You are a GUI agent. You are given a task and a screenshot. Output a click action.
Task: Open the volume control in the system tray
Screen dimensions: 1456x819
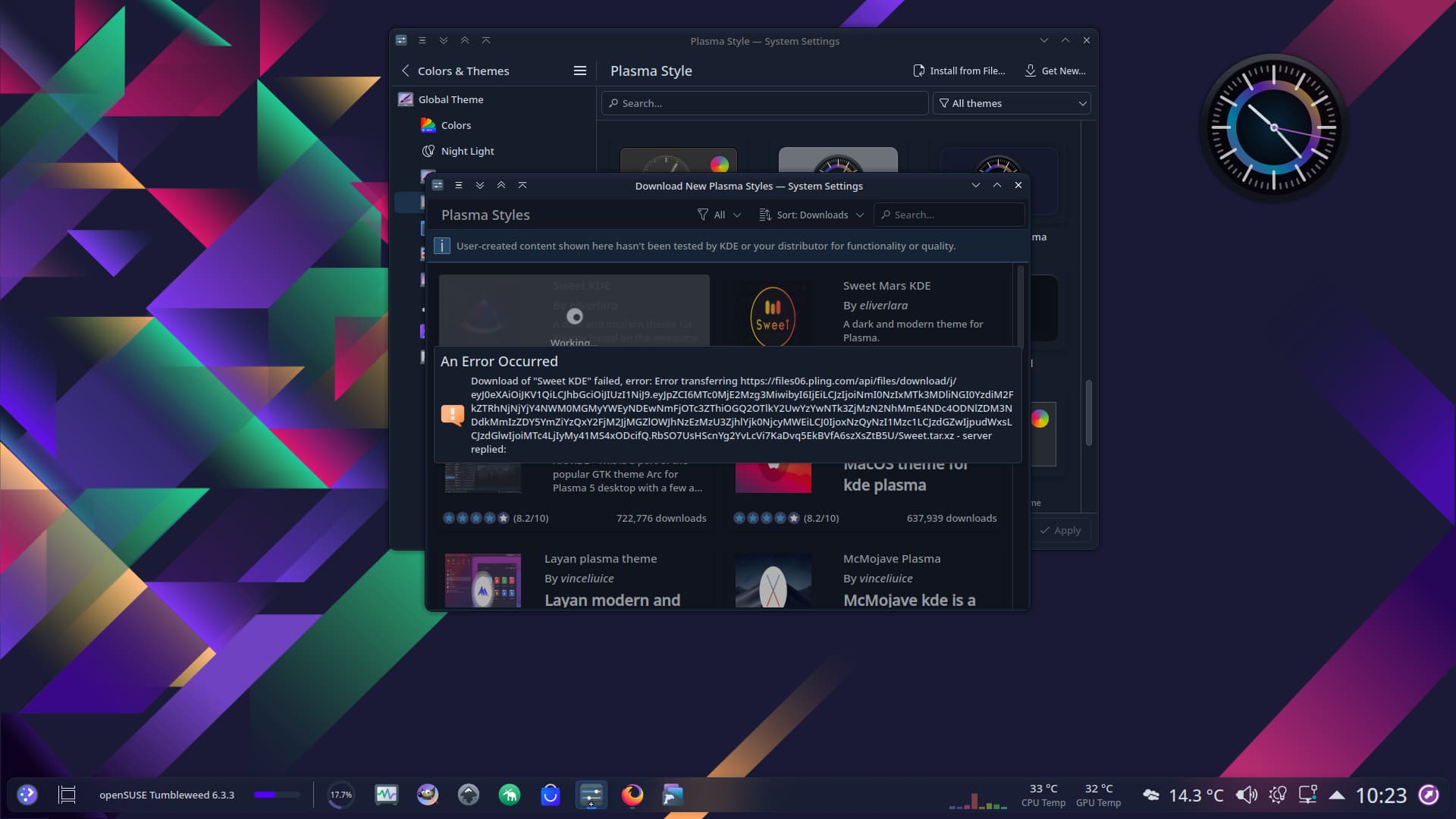click(1247, 795)
